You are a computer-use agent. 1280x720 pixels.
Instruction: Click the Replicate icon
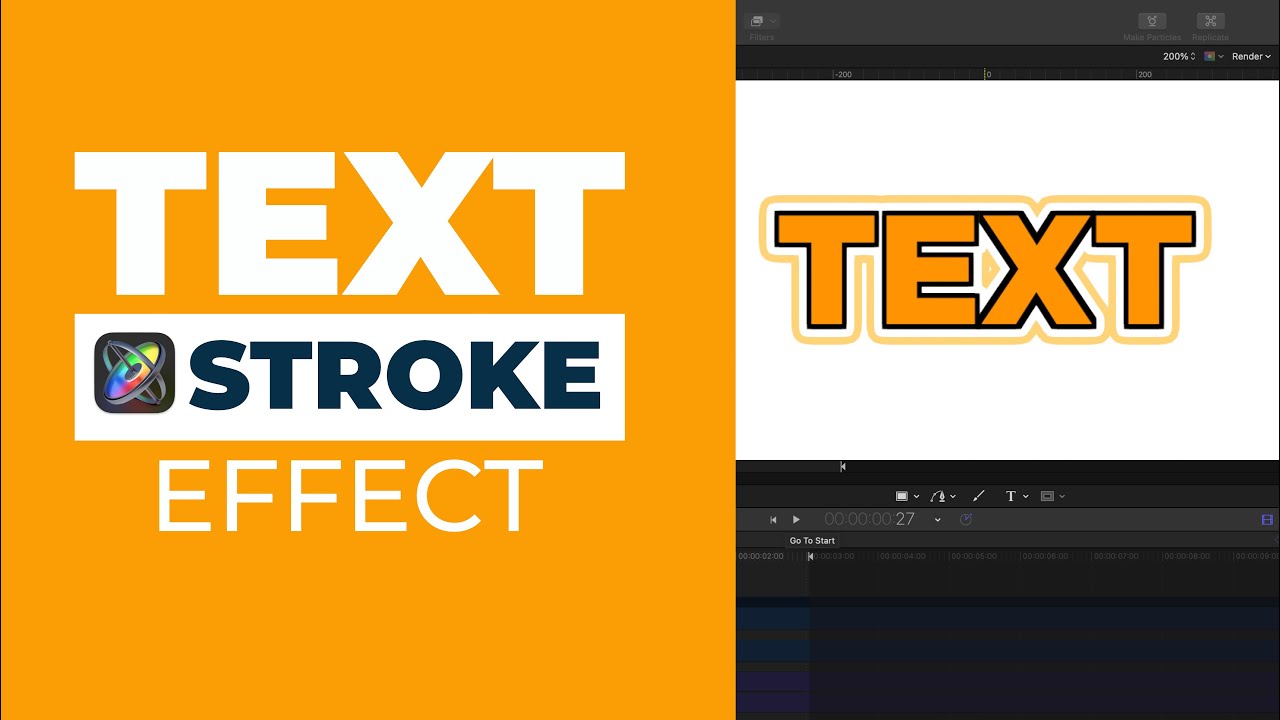tap(1211, 21)
